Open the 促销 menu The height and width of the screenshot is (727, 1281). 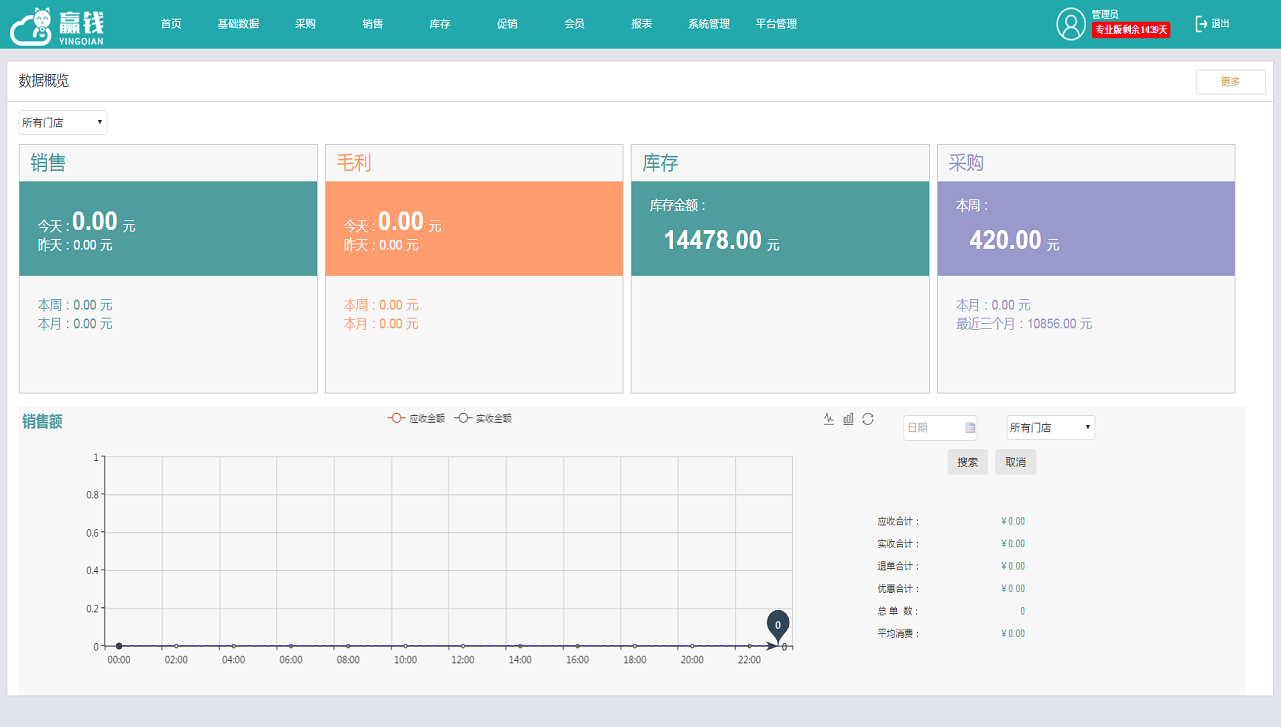point(507,24)
